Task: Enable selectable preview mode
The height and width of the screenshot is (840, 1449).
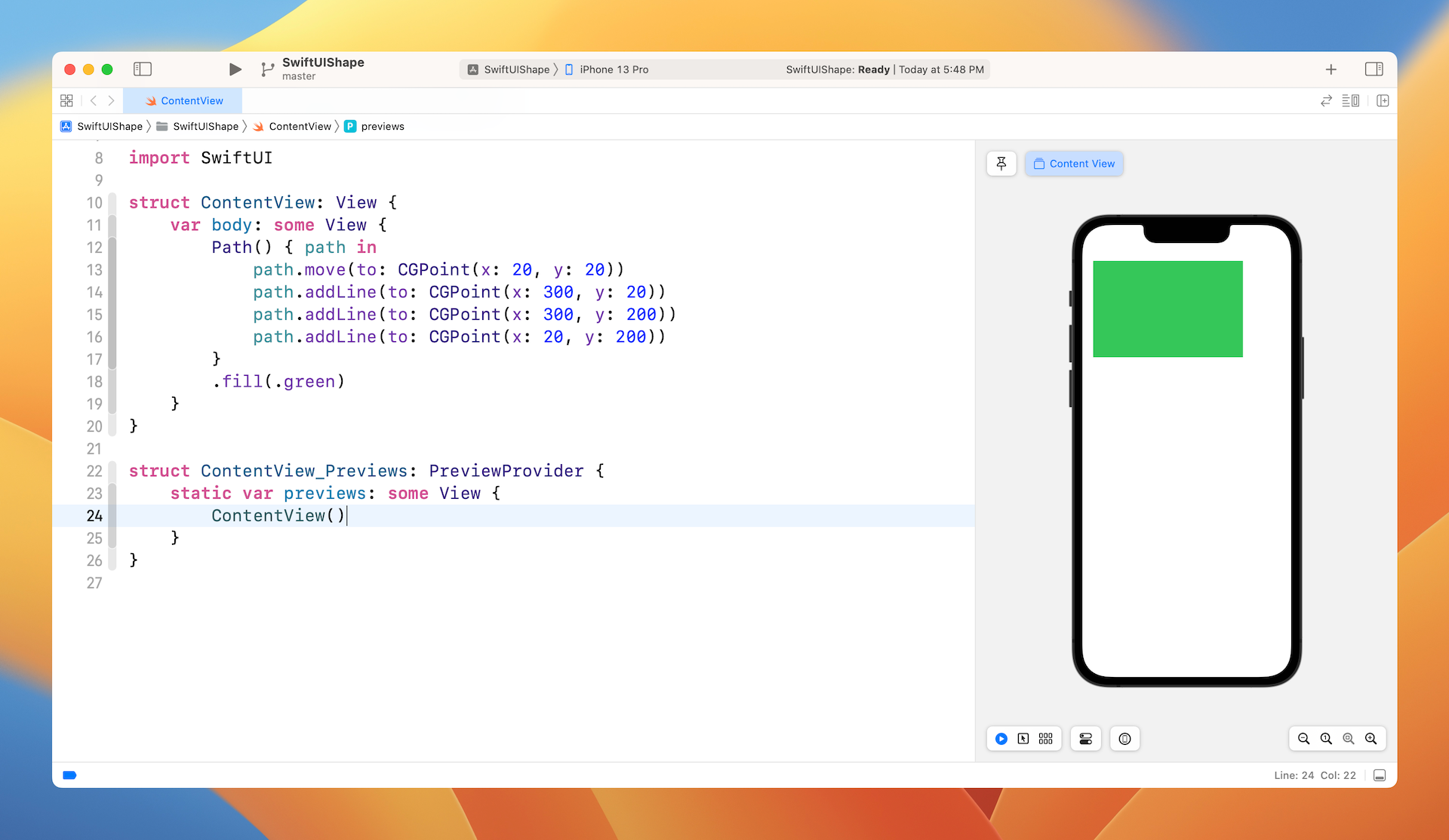Action: tap(1023, 739)
